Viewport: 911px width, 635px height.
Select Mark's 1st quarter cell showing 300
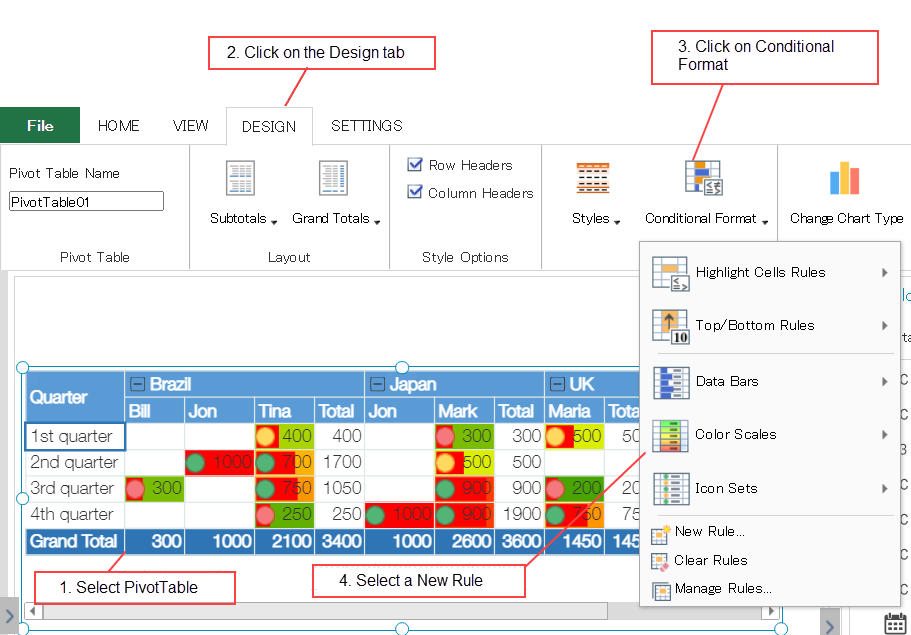(464, 436)
